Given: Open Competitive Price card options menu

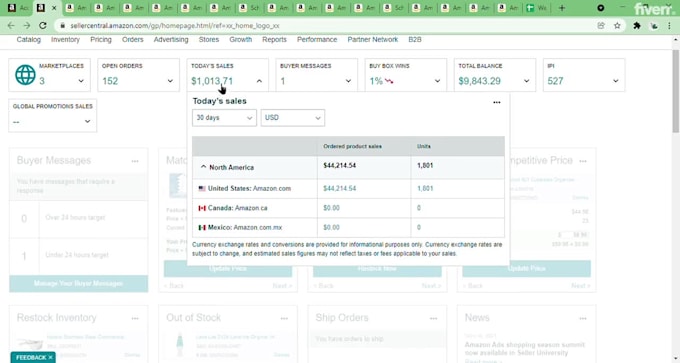Looking at the screenshot, I should 583,161.
